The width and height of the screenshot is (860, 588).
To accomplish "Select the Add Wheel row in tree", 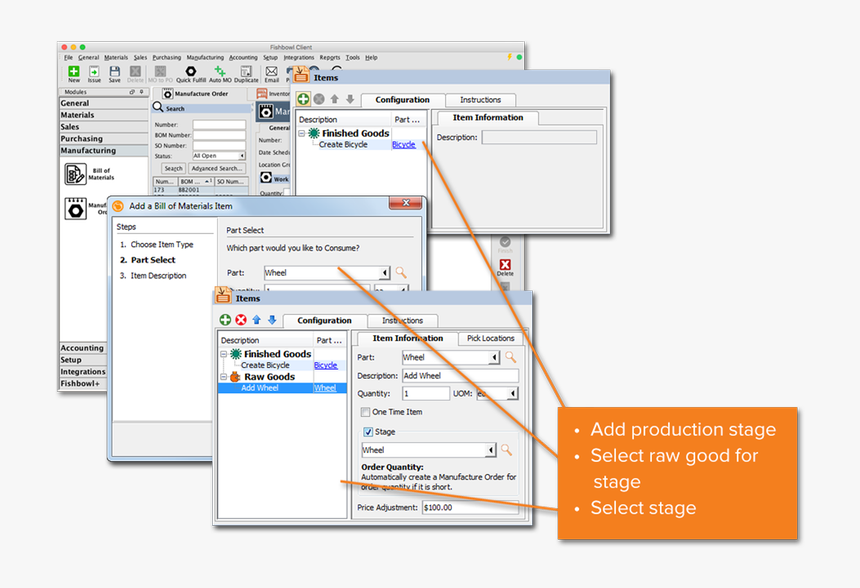I will (282, 388).
